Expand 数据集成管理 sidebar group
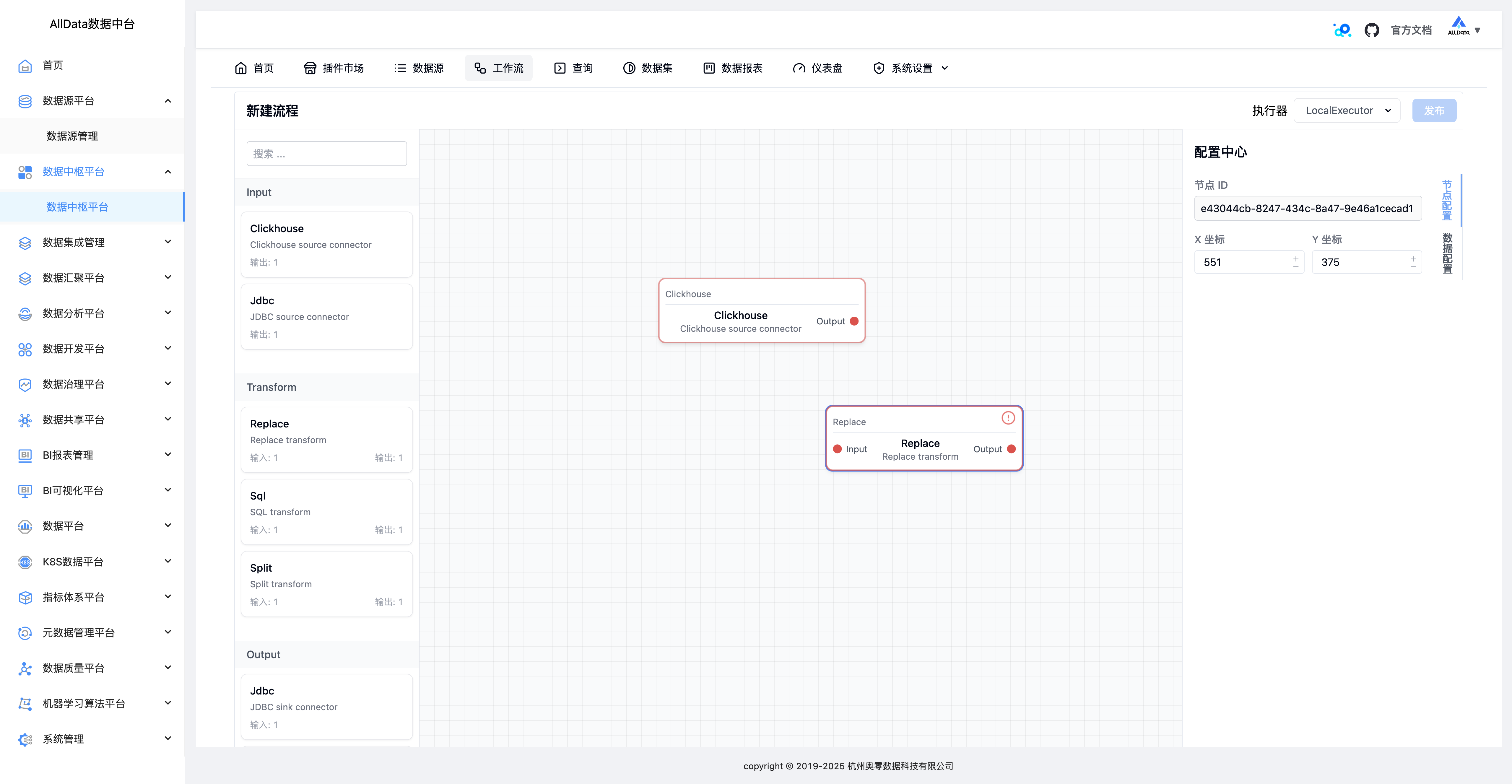This screenshot has height=784, width=1512. coord(168,242)
